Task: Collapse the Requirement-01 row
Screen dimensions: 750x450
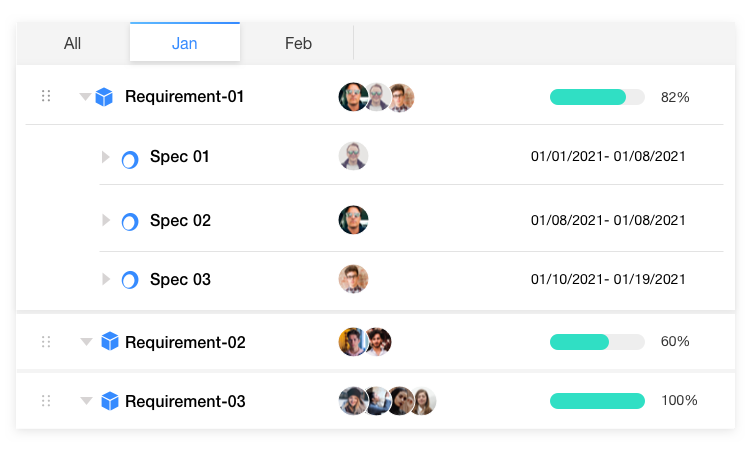Action: coord(85,97)
